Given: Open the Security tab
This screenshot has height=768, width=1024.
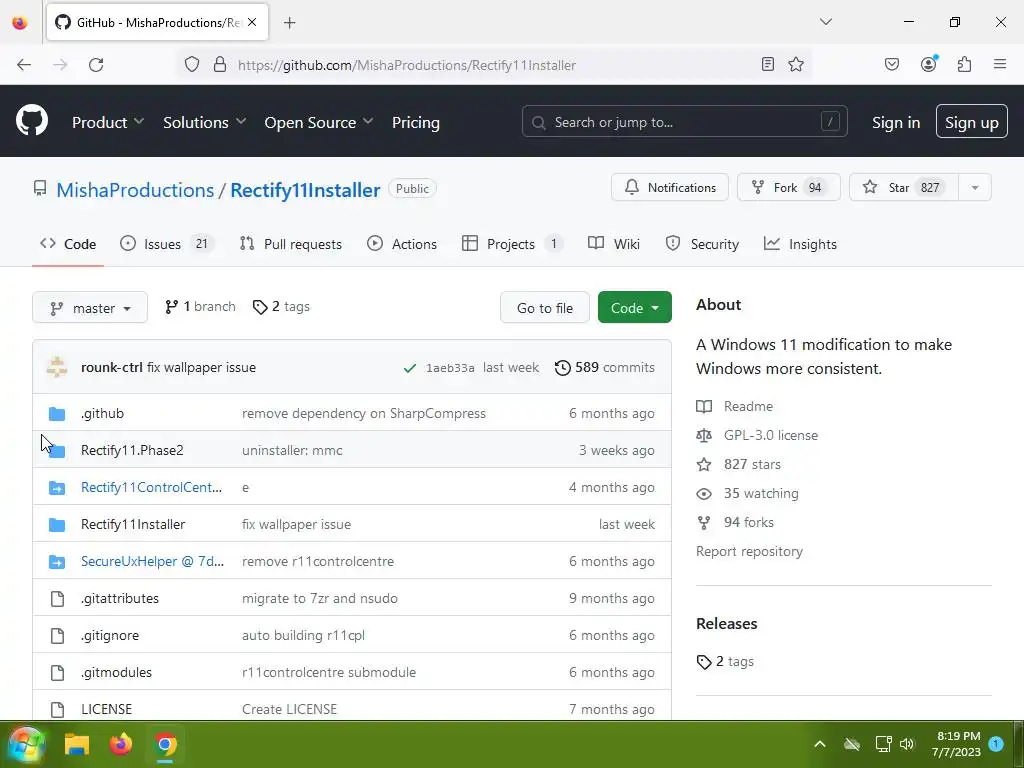Looking at the screenshot, I should (702, 244).
